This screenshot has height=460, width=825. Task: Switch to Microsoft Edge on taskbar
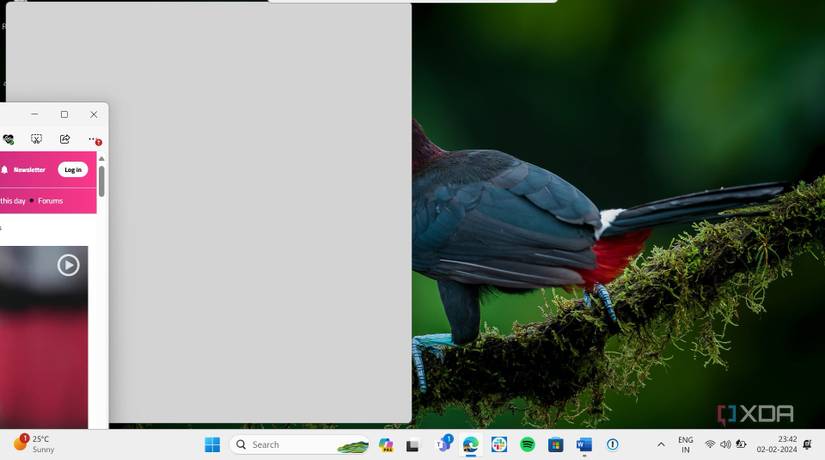(470, 445)
